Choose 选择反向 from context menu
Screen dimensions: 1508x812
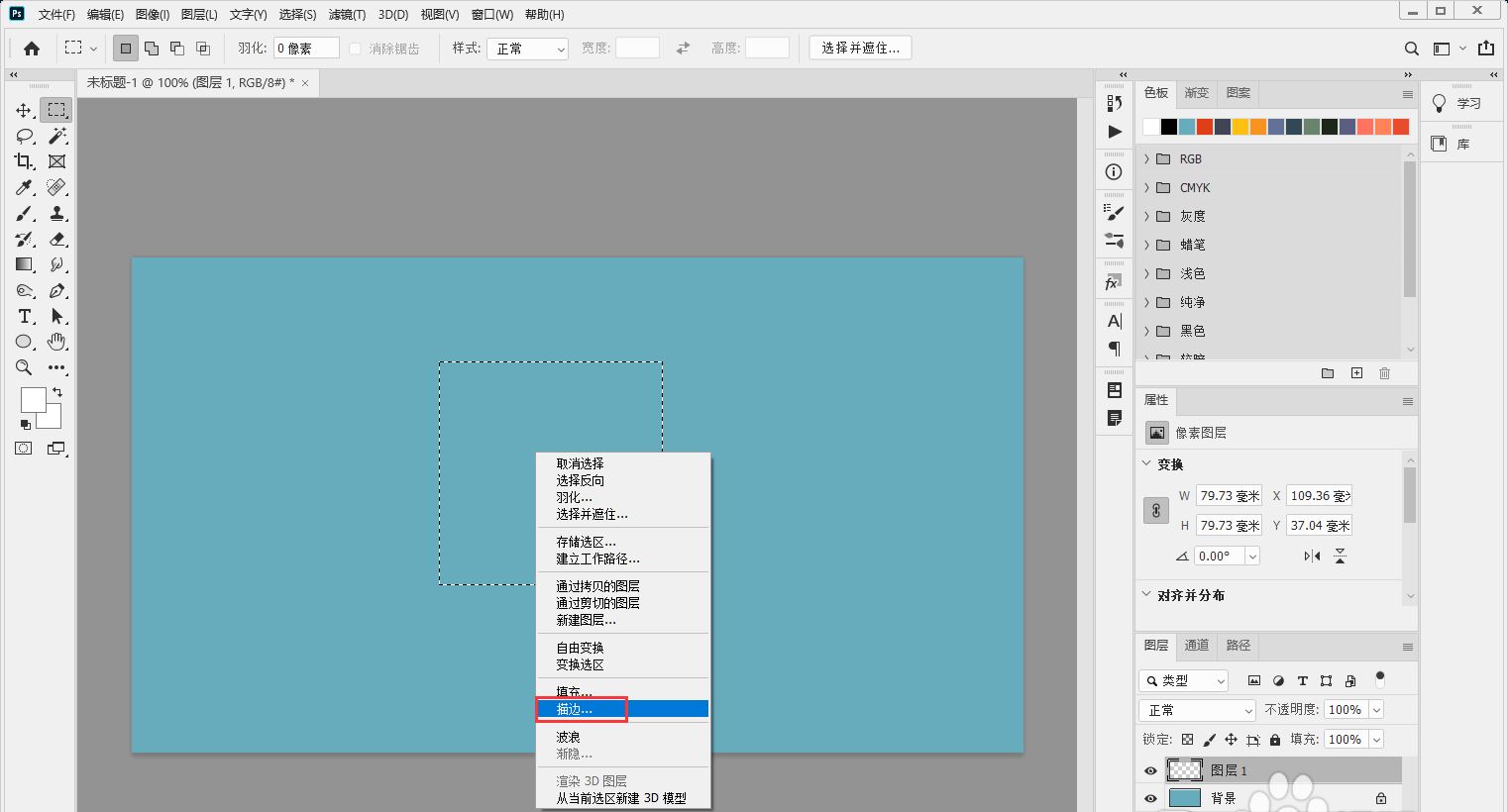tap(622, 480)
